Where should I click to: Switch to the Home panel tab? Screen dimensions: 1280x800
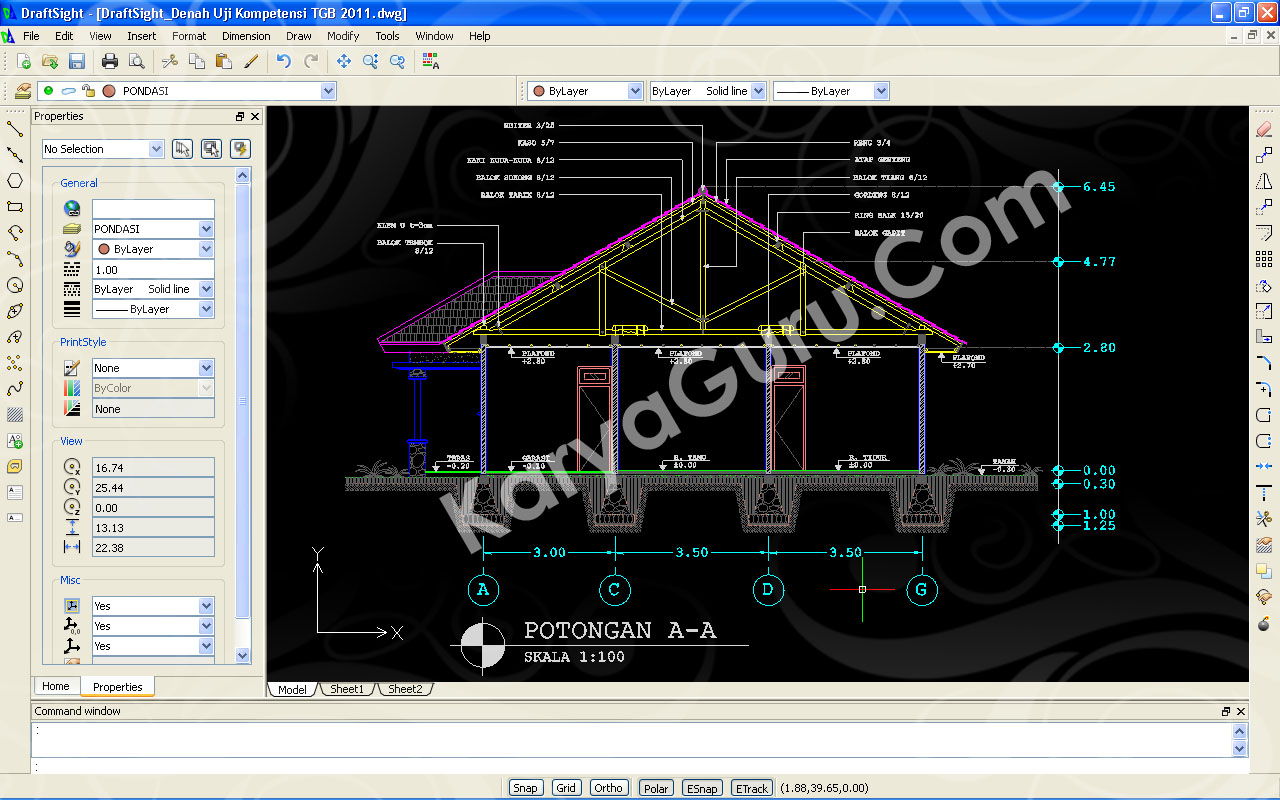tap(56, 686)
